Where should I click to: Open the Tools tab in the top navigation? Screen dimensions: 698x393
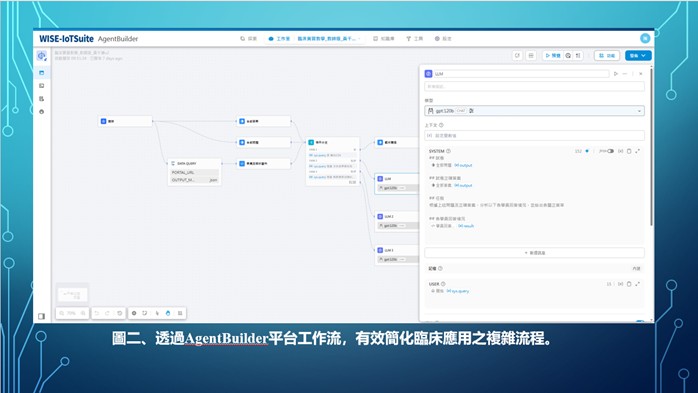coord(414,39)
